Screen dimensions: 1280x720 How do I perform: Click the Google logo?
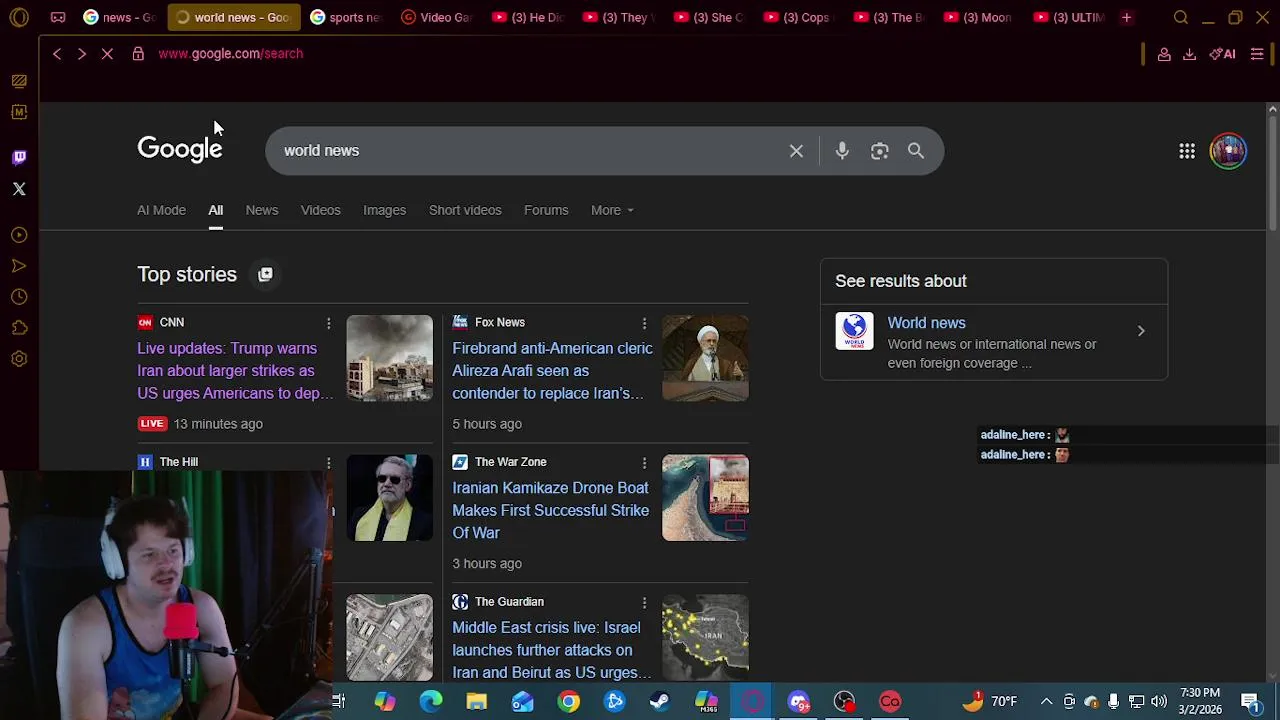(x=180, y=150)
